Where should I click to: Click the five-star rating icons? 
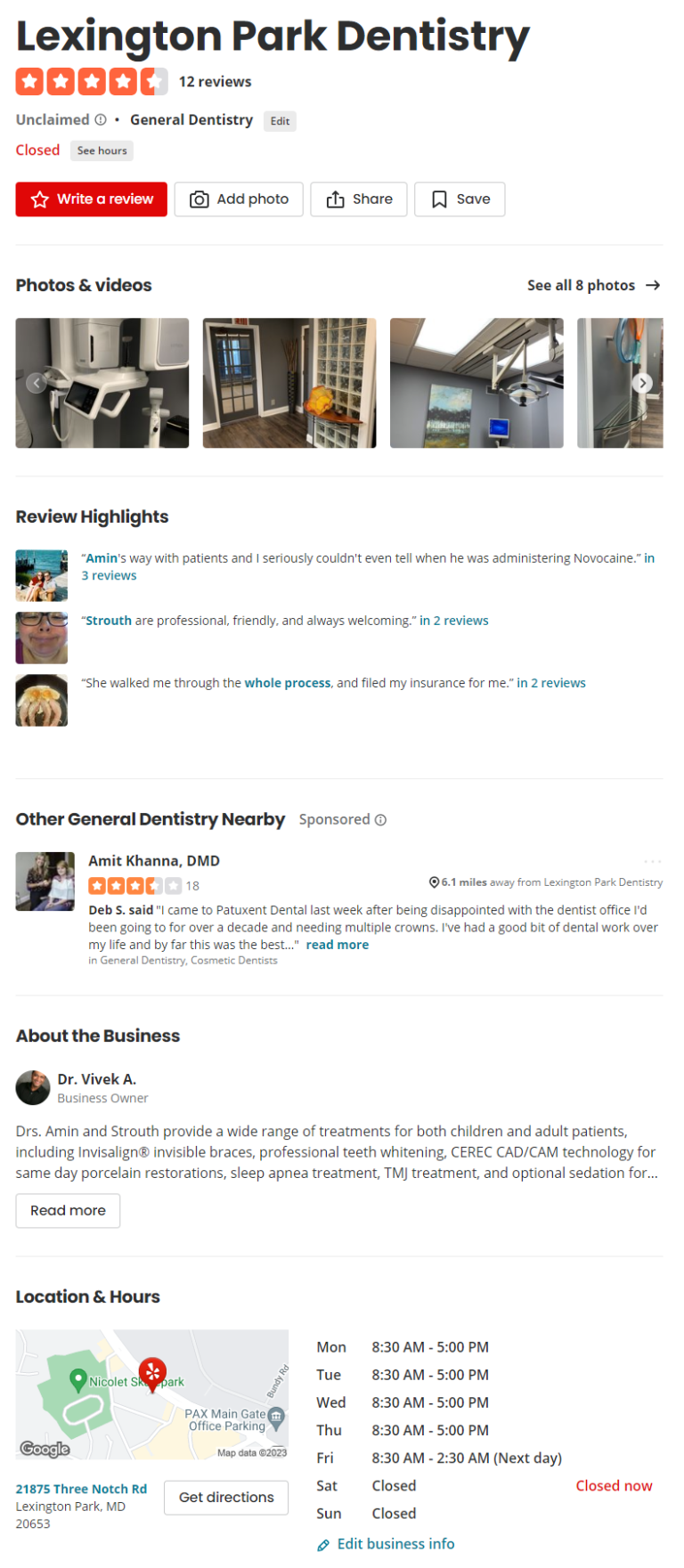point(92,82)
